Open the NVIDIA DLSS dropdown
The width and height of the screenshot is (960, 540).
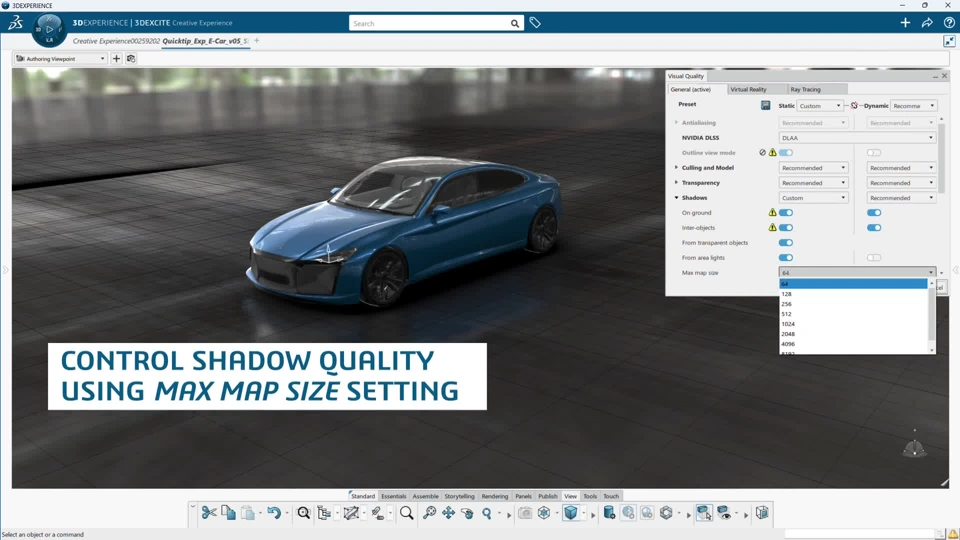pos(857,138)
